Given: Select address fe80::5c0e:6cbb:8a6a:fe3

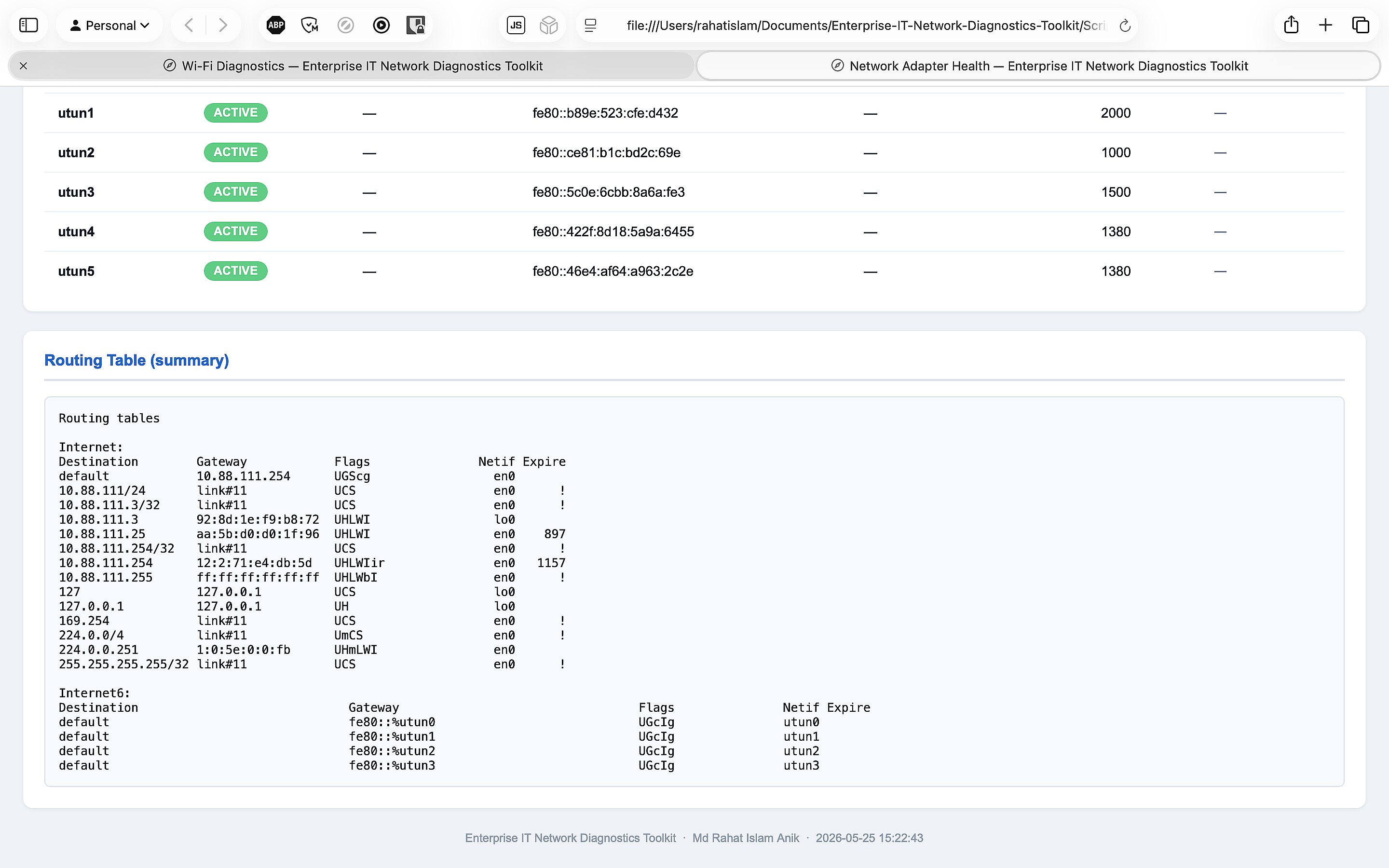Looking at the screenshot, I should pyautogui.click(x=608, y=192).
